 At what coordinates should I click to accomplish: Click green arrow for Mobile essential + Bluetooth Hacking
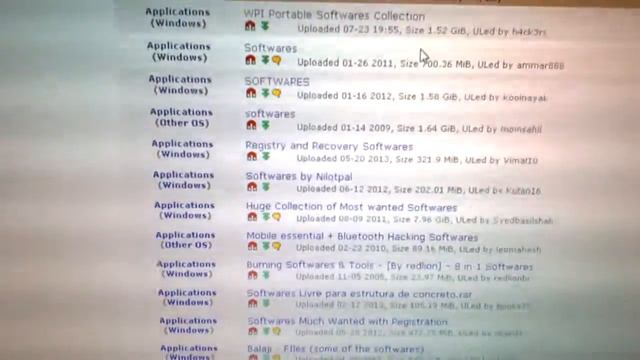[x=266, y=246]
